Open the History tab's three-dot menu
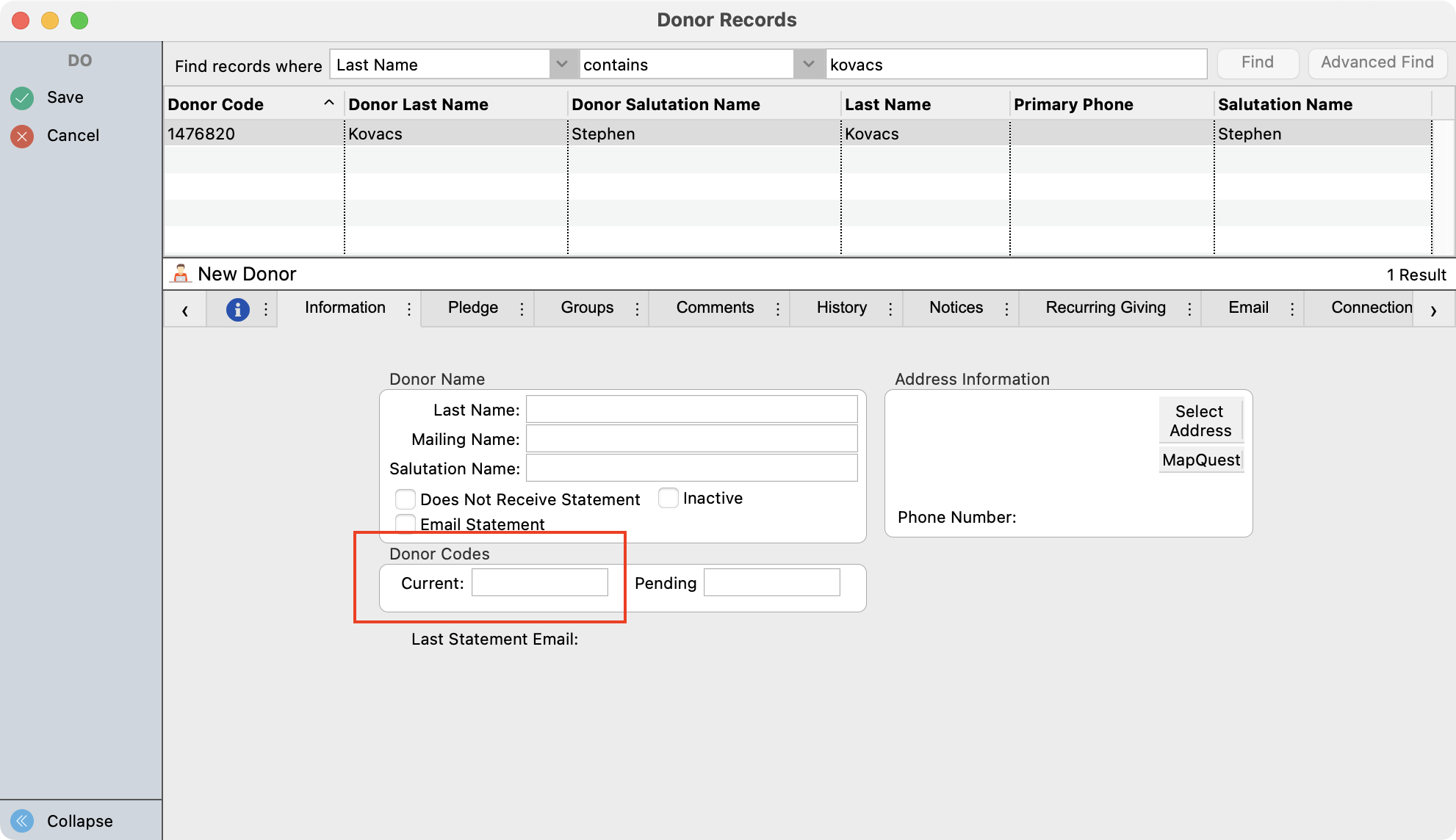Screen dimensions: 1456x840 pos(890,309)
